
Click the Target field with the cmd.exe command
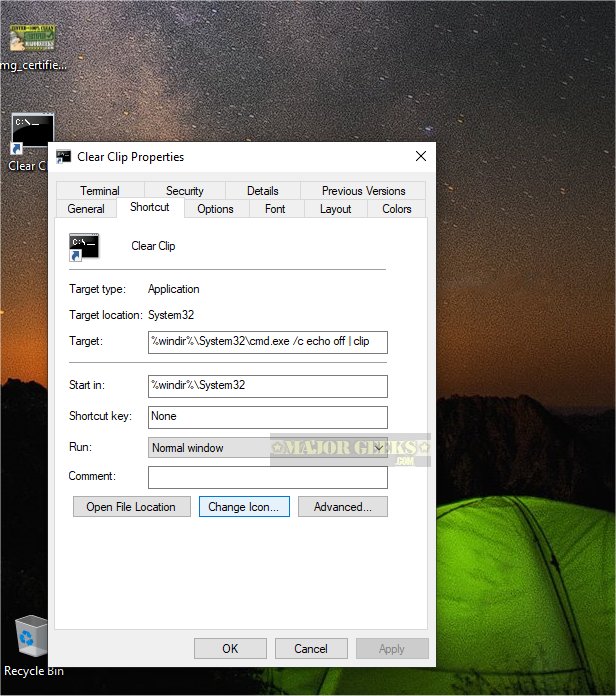[268, 342]
